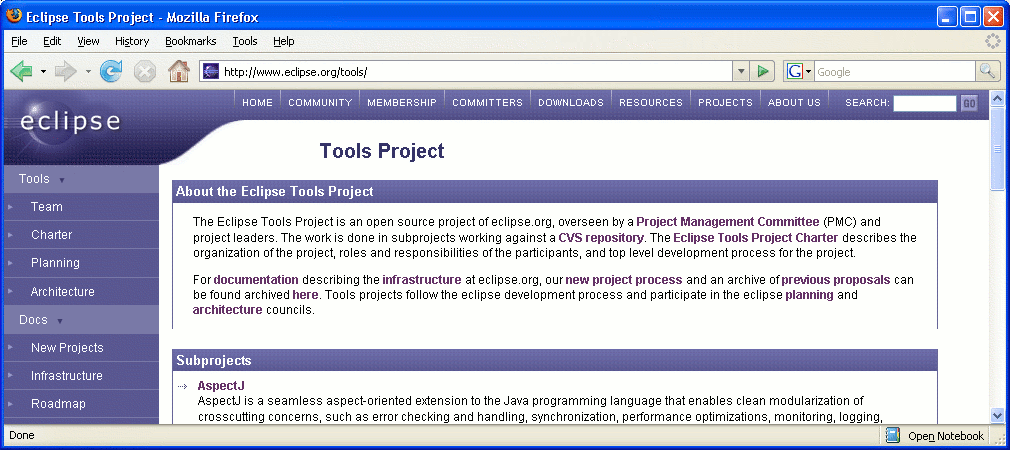This screenshot has height=450, width=1010.
Task: Follow the 'here' archive link
Action: click(305, 295)
